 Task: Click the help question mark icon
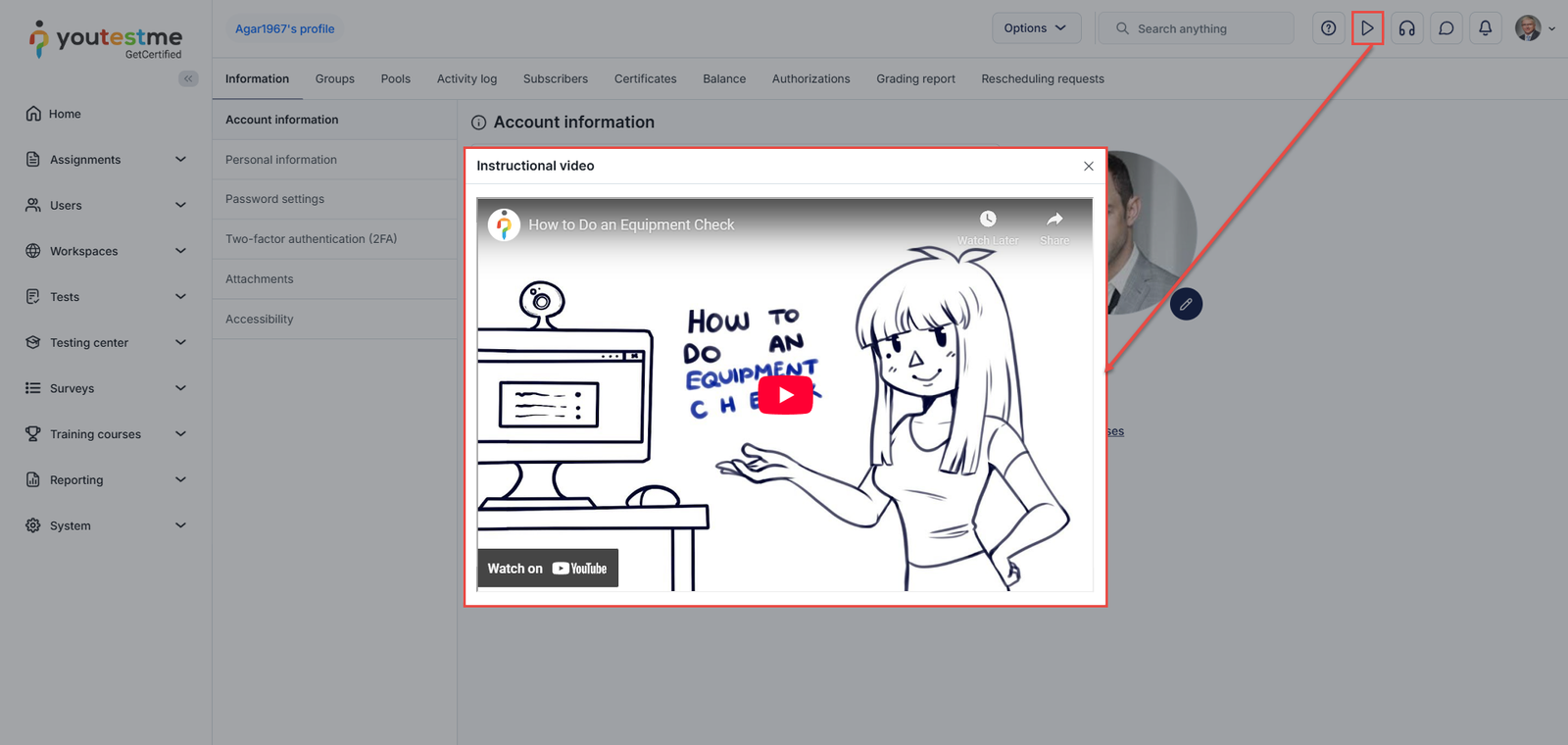tap(1328, 28)
